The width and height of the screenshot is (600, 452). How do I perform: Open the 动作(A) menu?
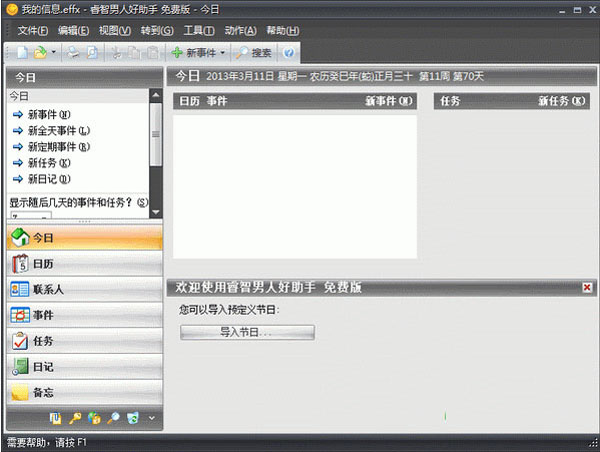[x=240, y=31]
